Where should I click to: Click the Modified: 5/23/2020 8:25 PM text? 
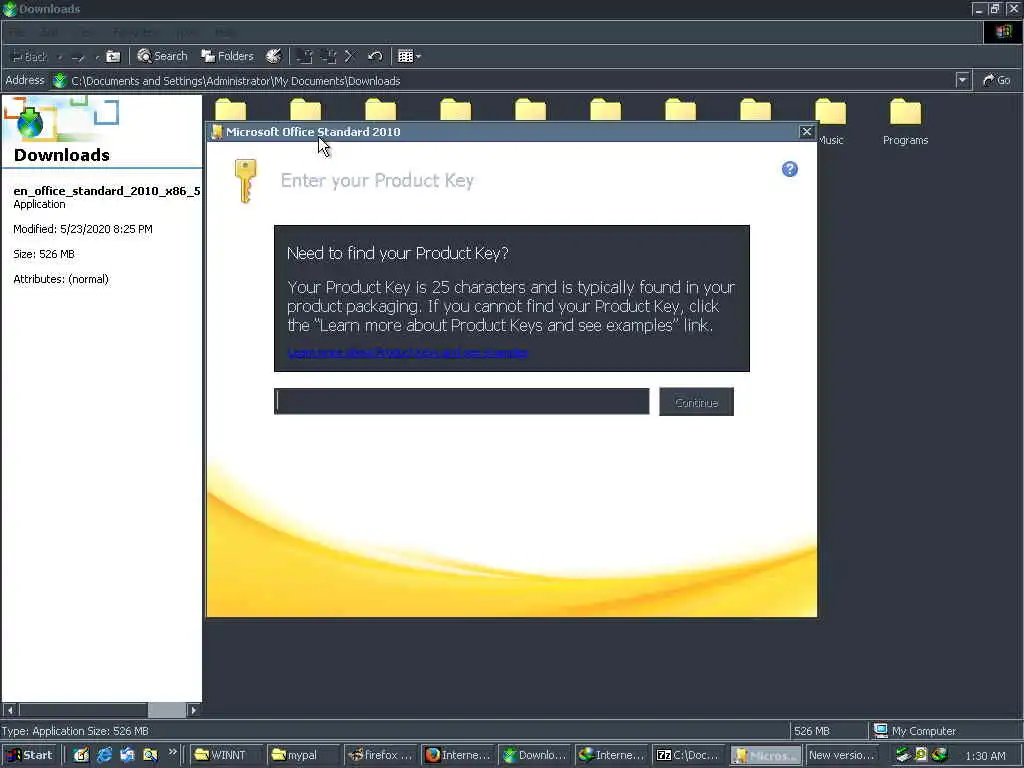(83, 229)
